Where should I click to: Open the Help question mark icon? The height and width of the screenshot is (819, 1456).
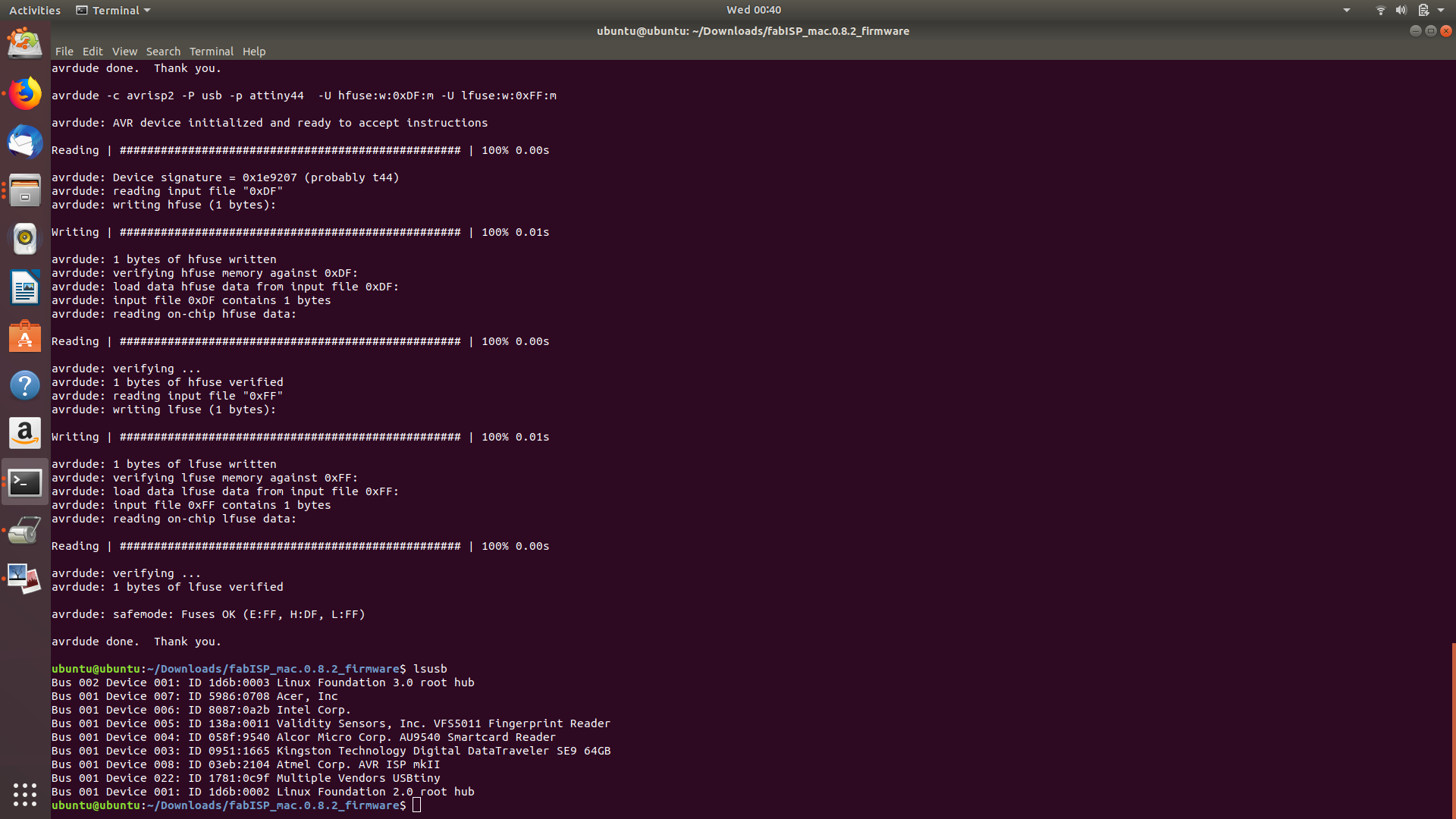coord(25,385)
